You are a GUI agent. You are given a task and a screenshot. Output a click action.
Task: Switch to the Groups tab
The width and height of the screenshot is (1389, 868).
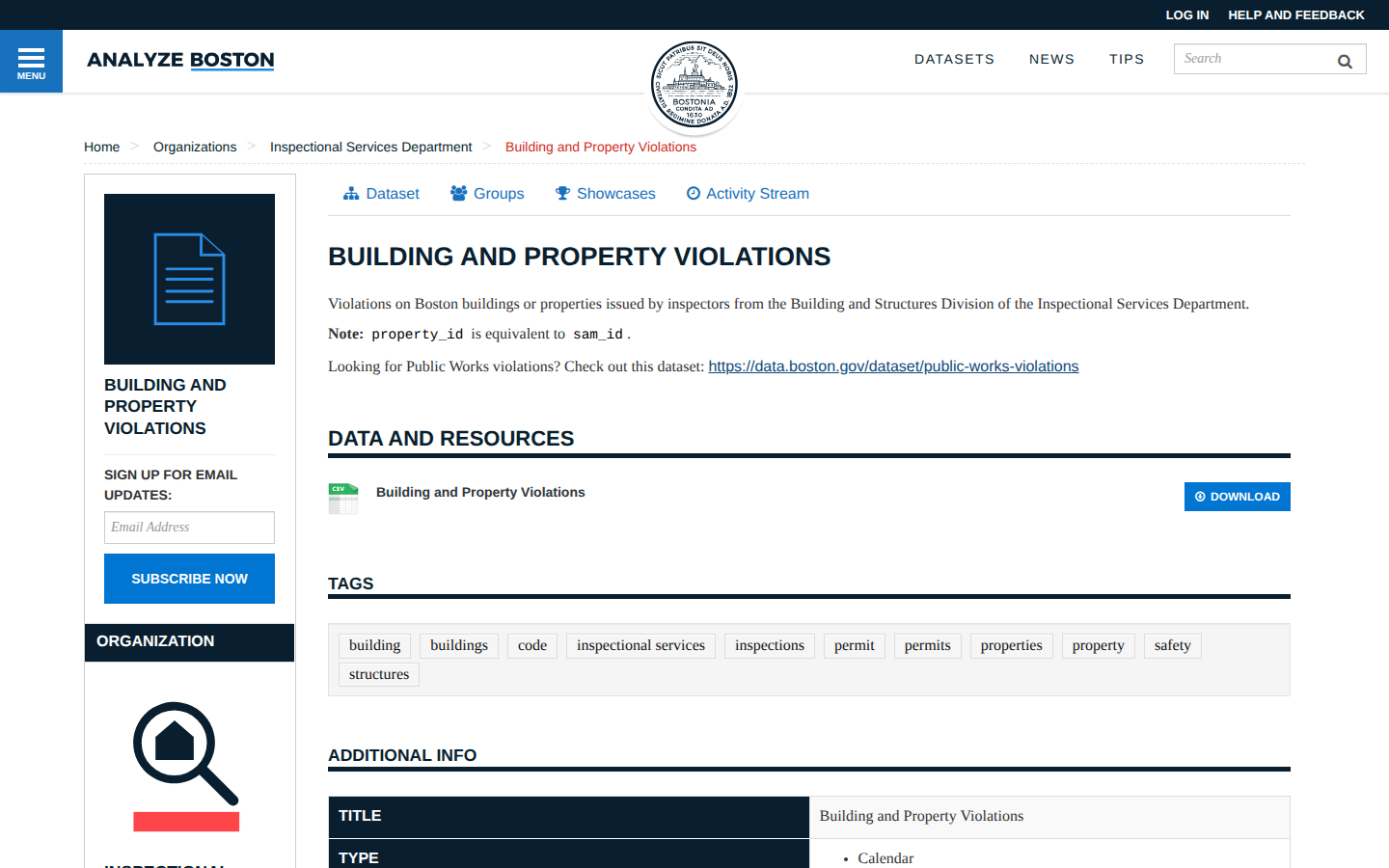tap(487, 194)
